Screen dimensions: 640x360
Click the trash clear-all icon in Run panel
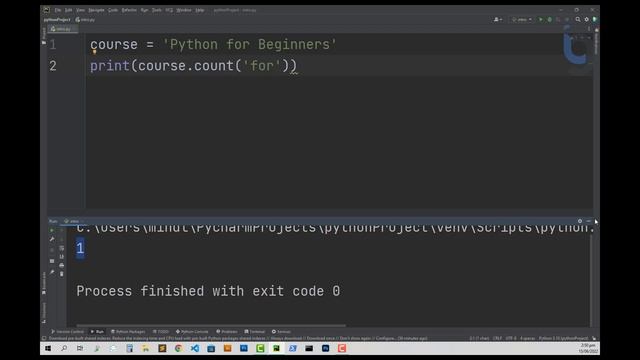[62, 274]
